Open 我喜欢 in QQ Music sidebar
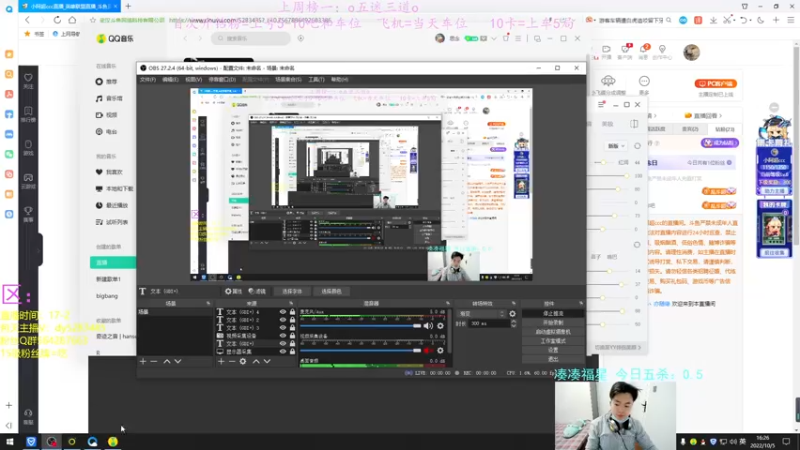 (109, 172)
